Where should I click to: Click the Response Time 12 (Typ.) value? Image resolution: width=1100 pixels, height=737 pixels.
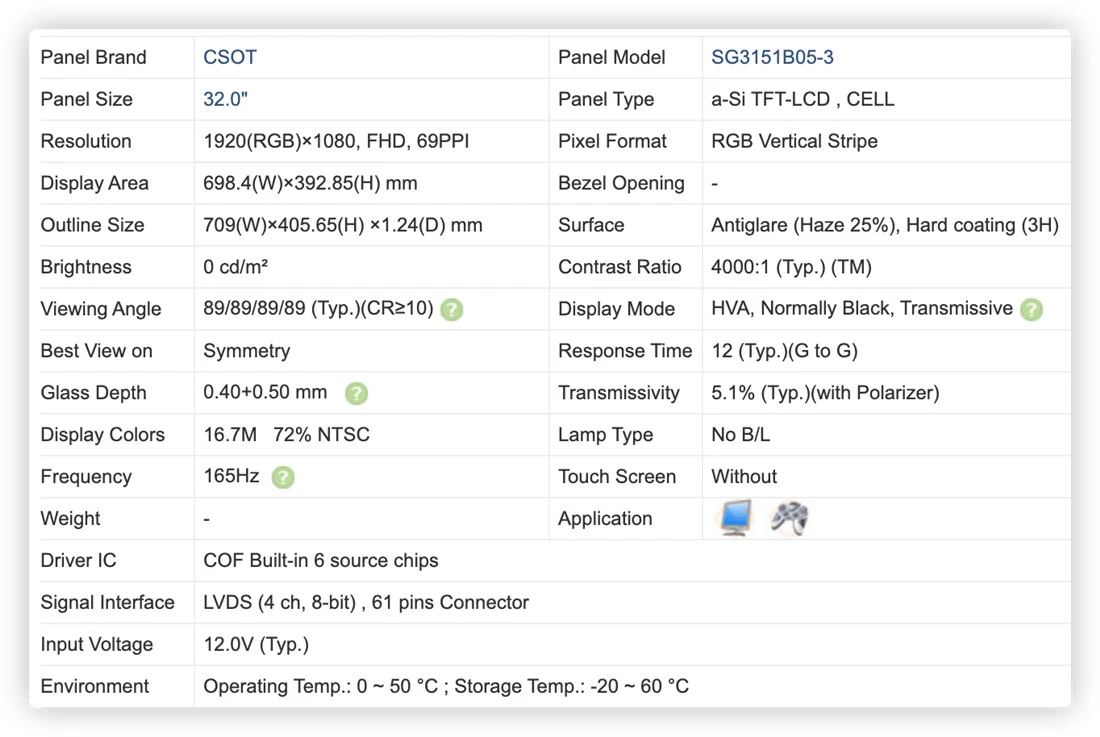(784, 351)
